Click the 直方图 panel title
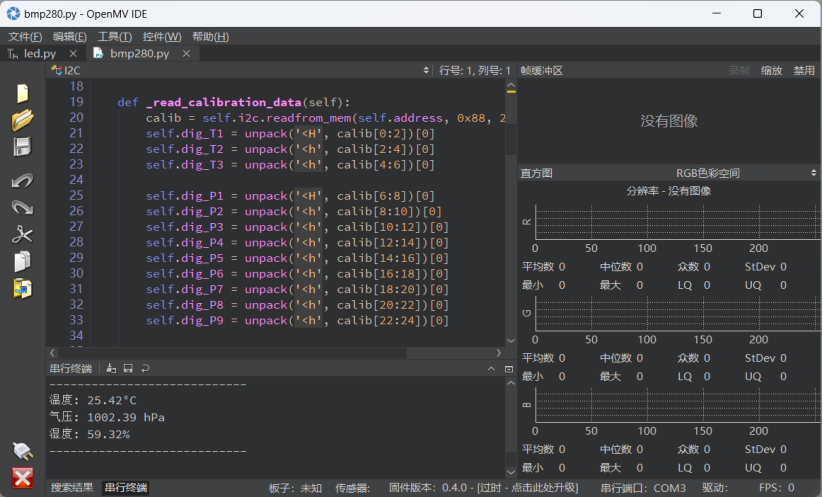Screen dimensions: 823x497 (536, 173)
